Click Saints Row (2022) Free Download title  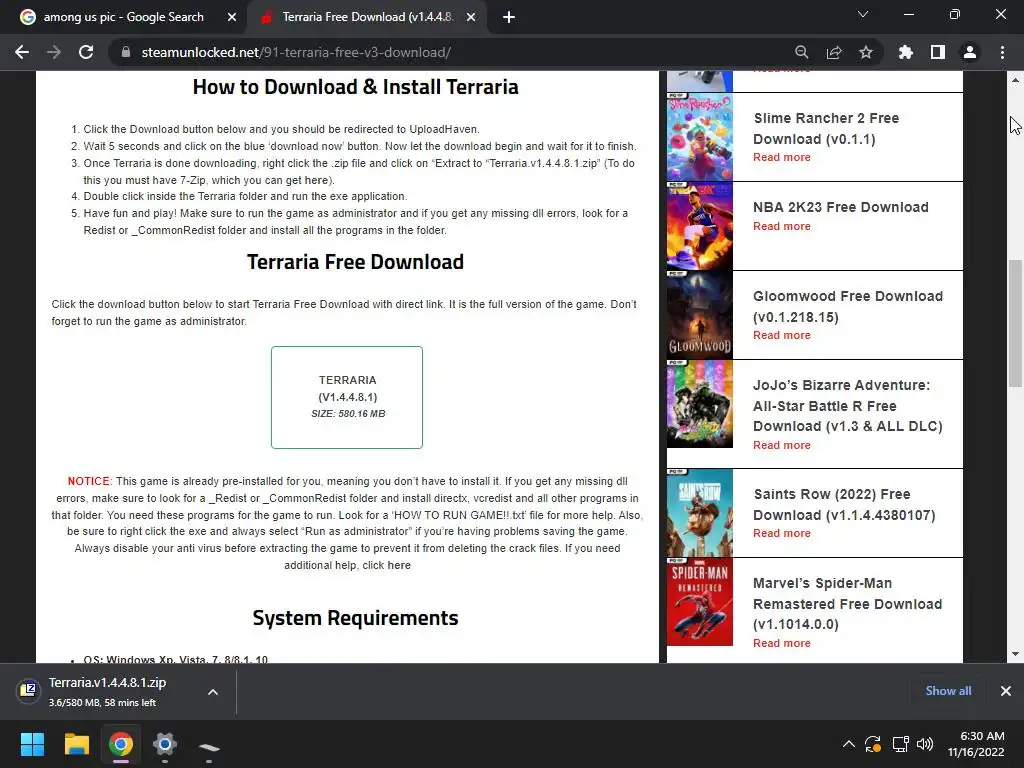844,505
